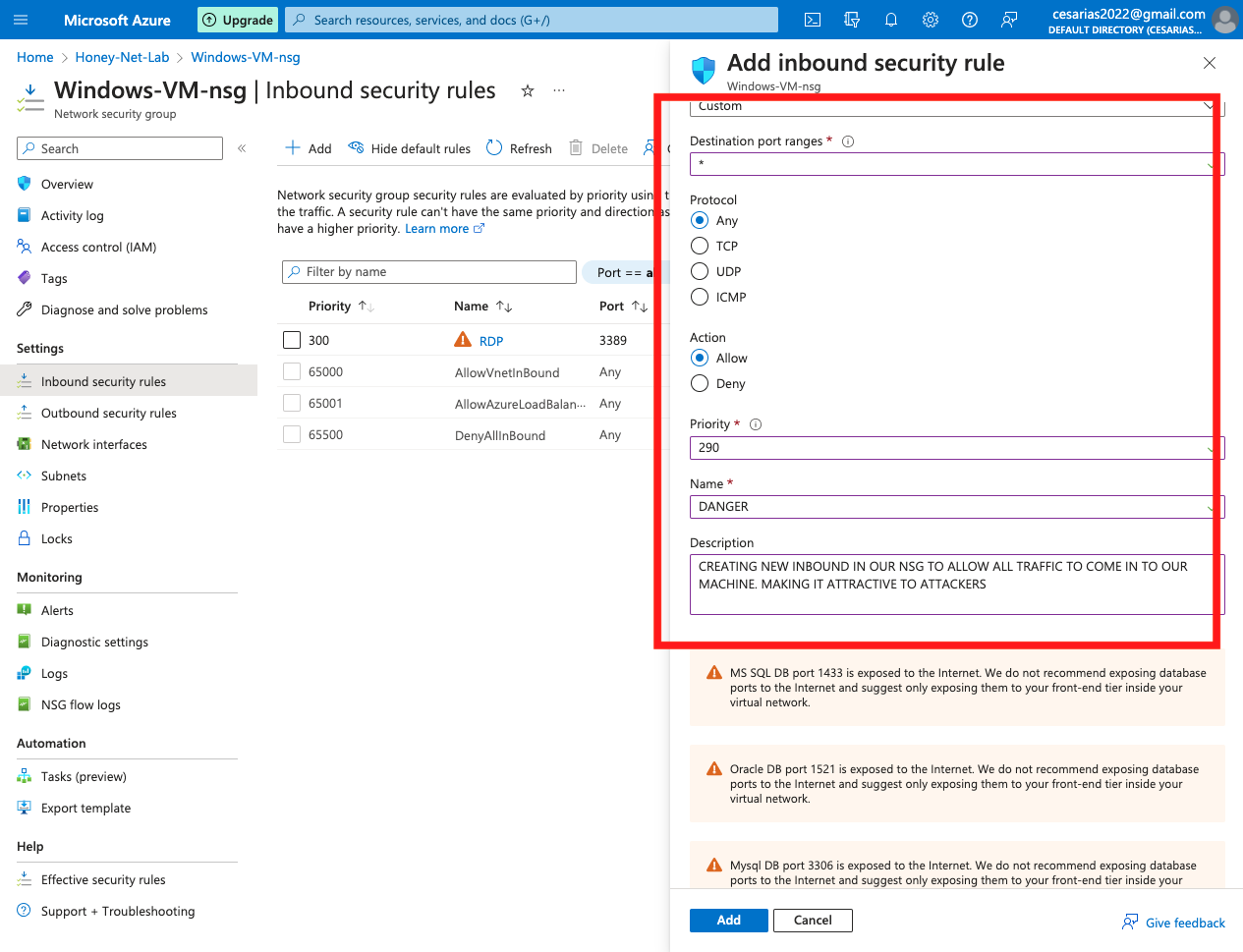Tick the checkbox for rule 65000

click(x=292, y=371)
